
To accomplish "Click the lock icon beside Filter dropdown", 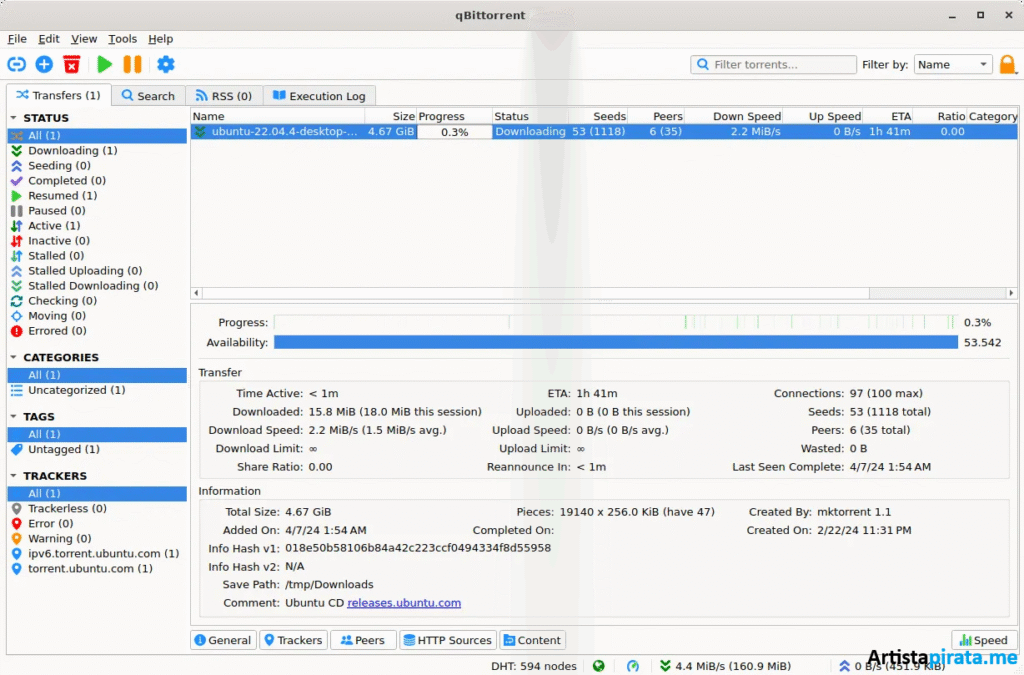I will point(1008,63).
